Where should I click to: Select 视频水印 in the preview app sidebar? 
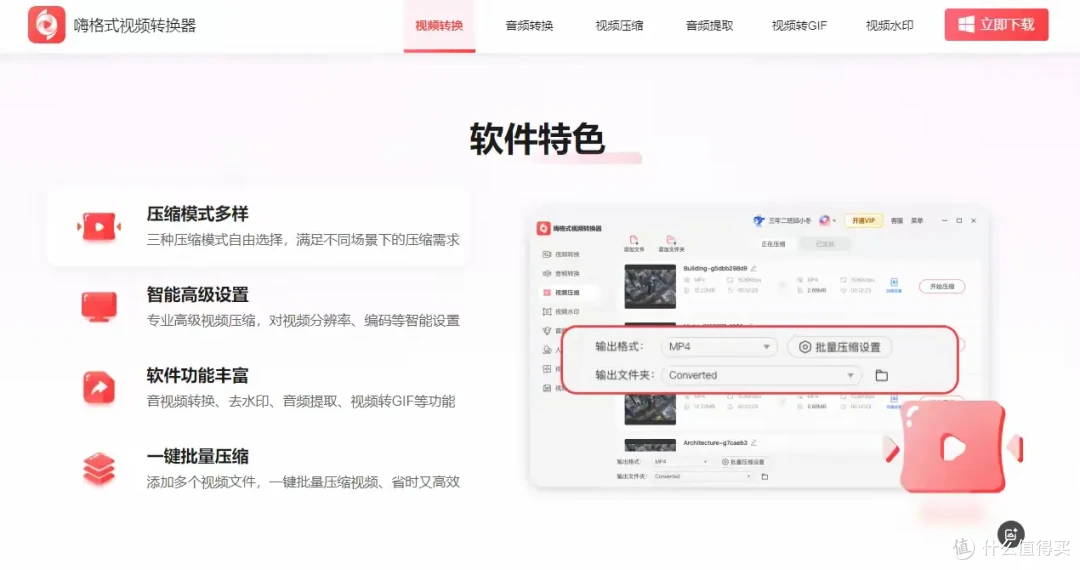coord(561,312)
